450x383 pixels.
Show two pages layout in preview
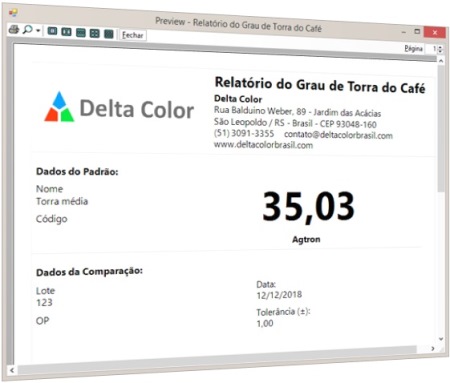(66, 32)
